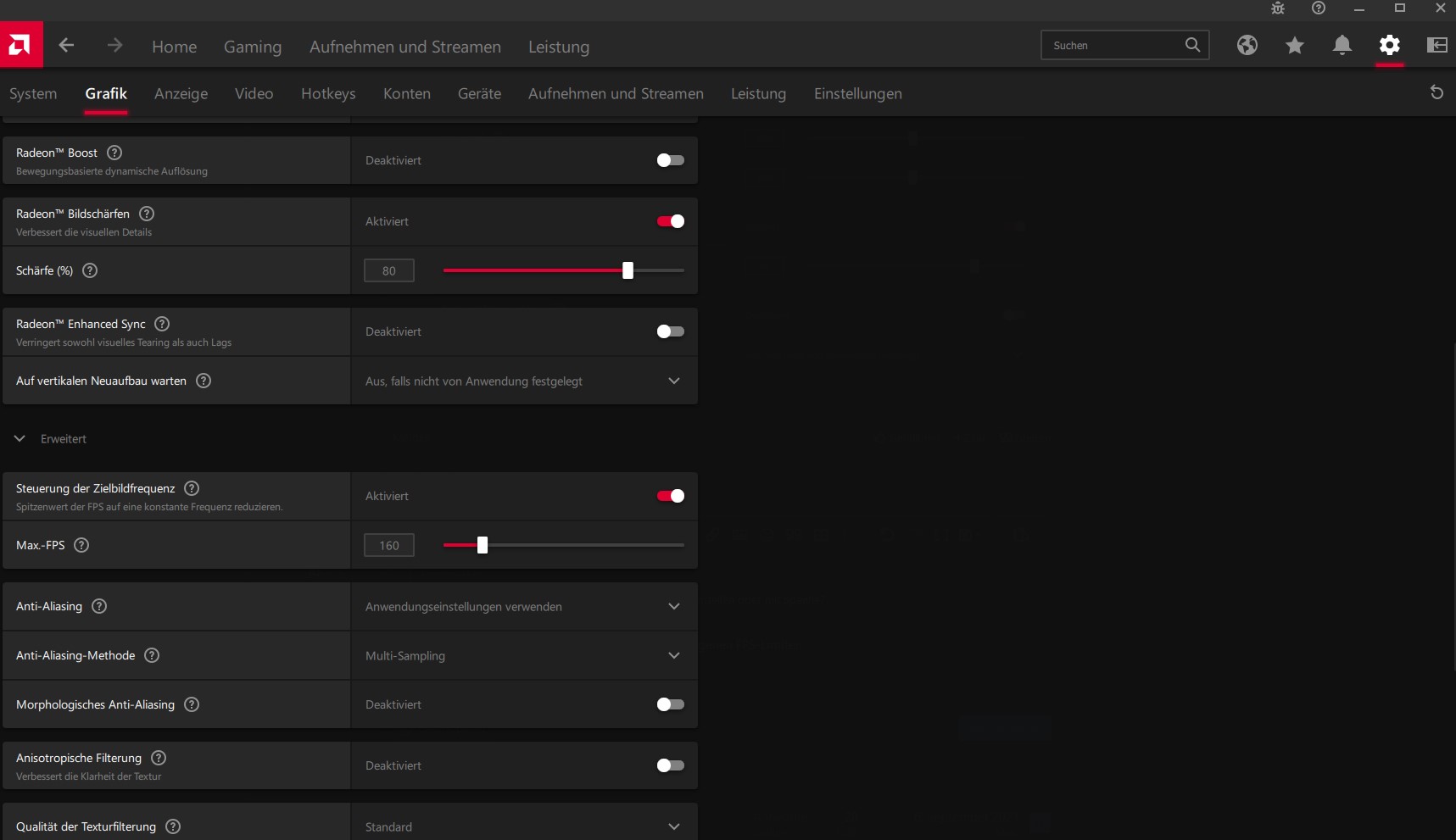1456x840 pixels.
Task: Disable Radeon Bildschärfen
Action: (x=669, y=221)
